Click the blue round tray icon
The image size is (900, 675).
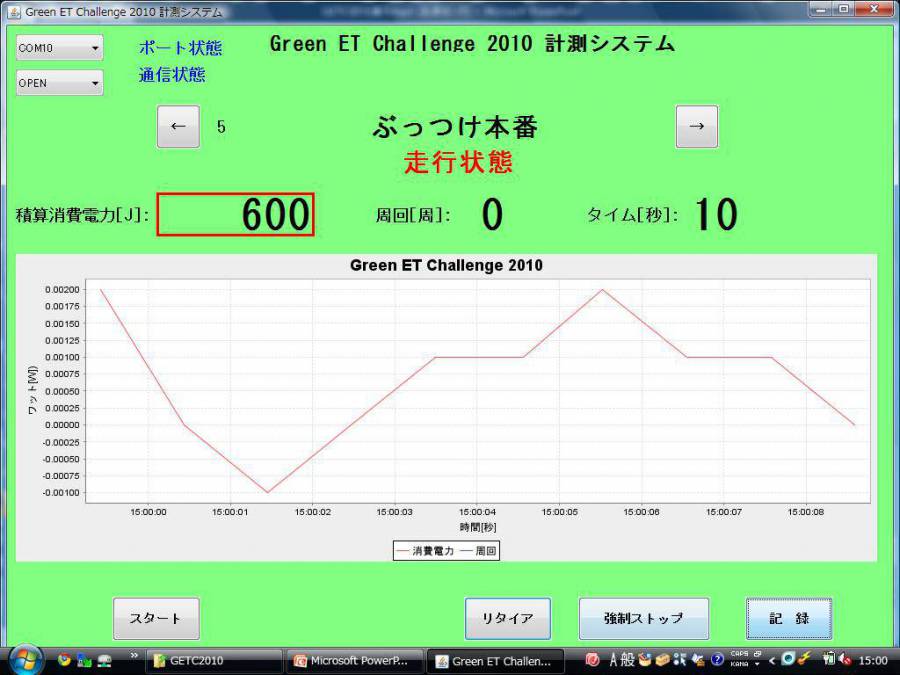[x=788, y=659]
